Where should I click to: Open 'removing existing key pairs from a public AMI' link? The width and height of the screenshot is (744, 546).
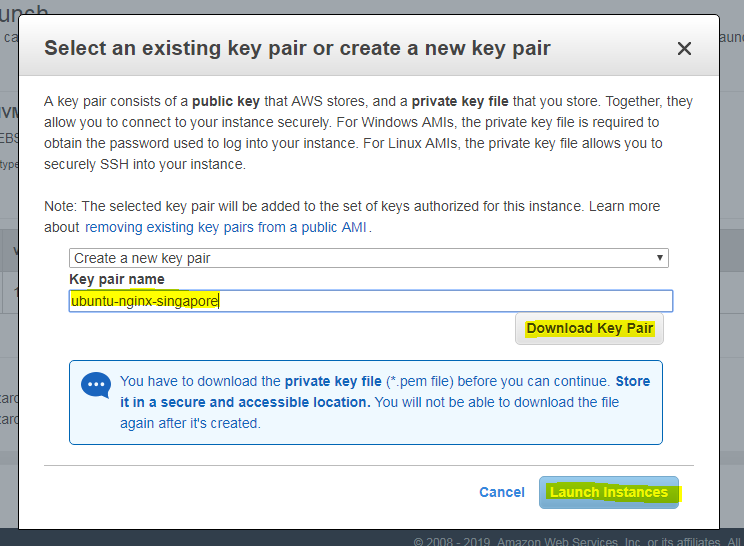click(x=225, y=227)
